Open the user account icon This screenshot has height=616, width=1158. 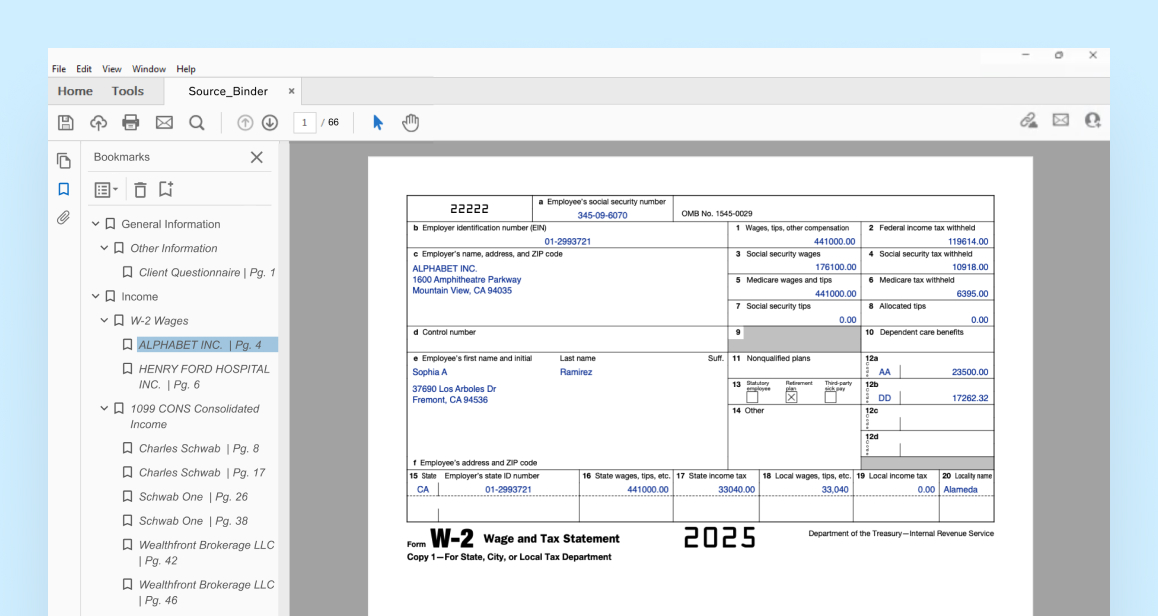tap(1092, 120)
